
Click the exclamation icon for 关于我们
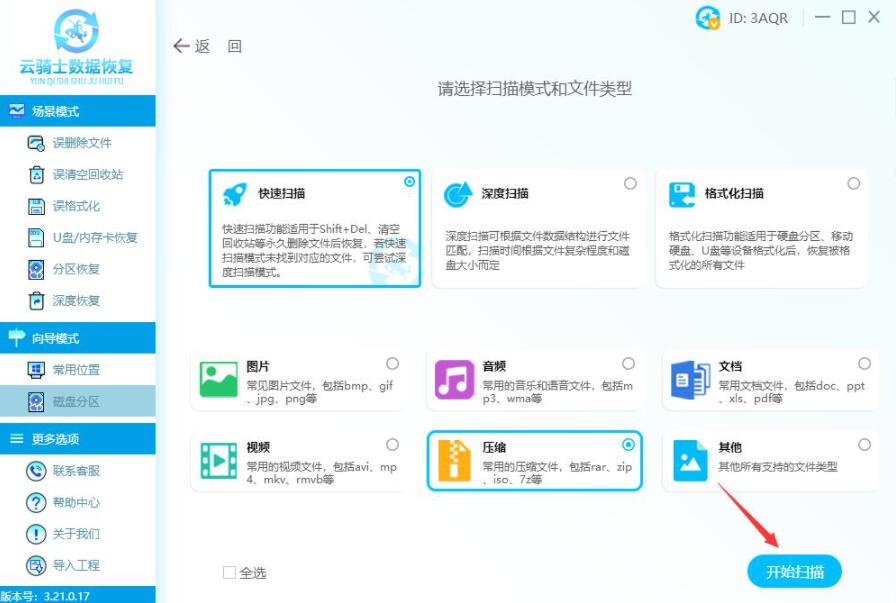tap(36, 534)
